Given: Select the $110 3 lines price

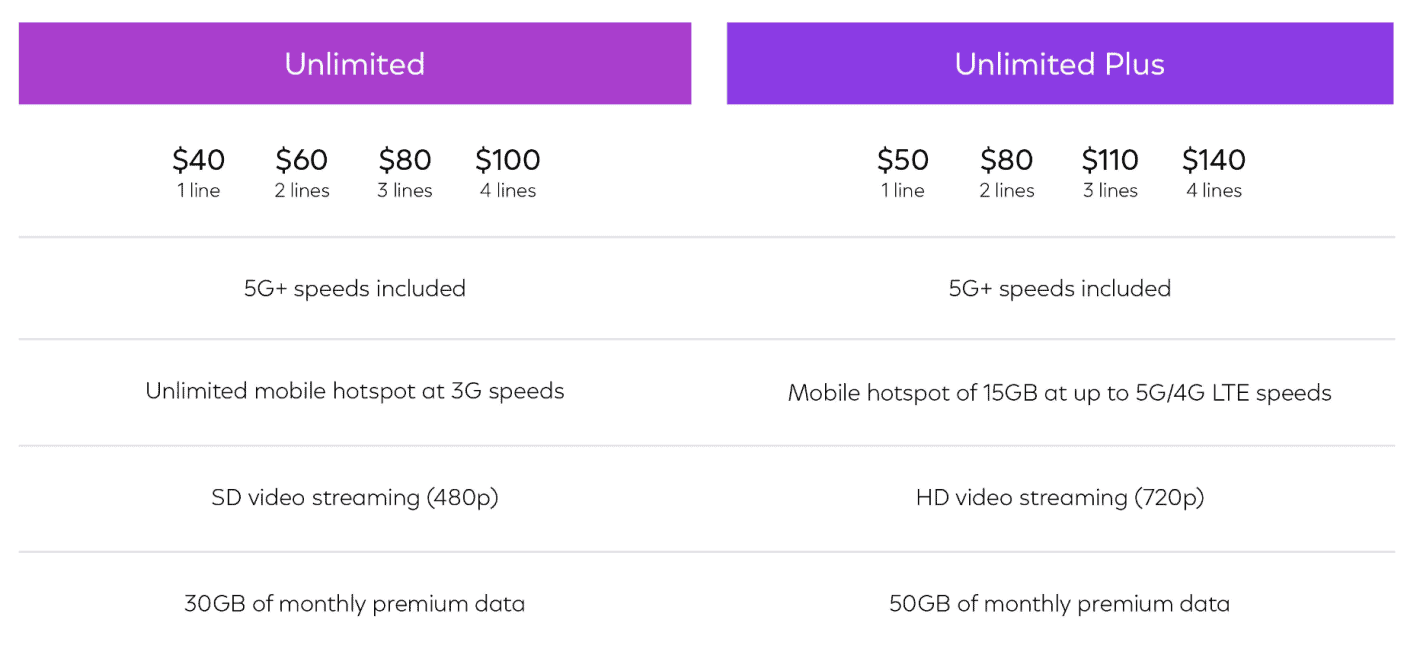Looking at the screenshot, I should [x=1110, y=161].
